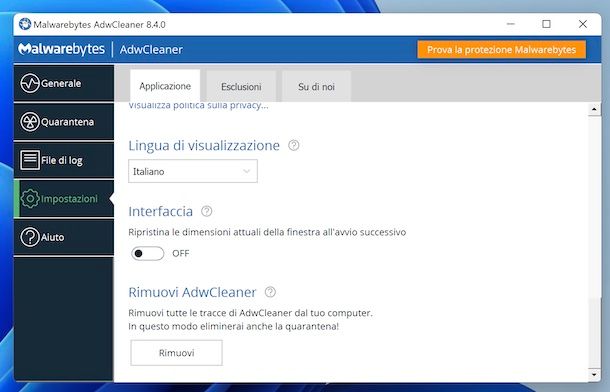The height and width of the screenshot is (392, 610).
Task: Open the Generale sidebar section
Action: pyautogui.click(x=64, y=83)
